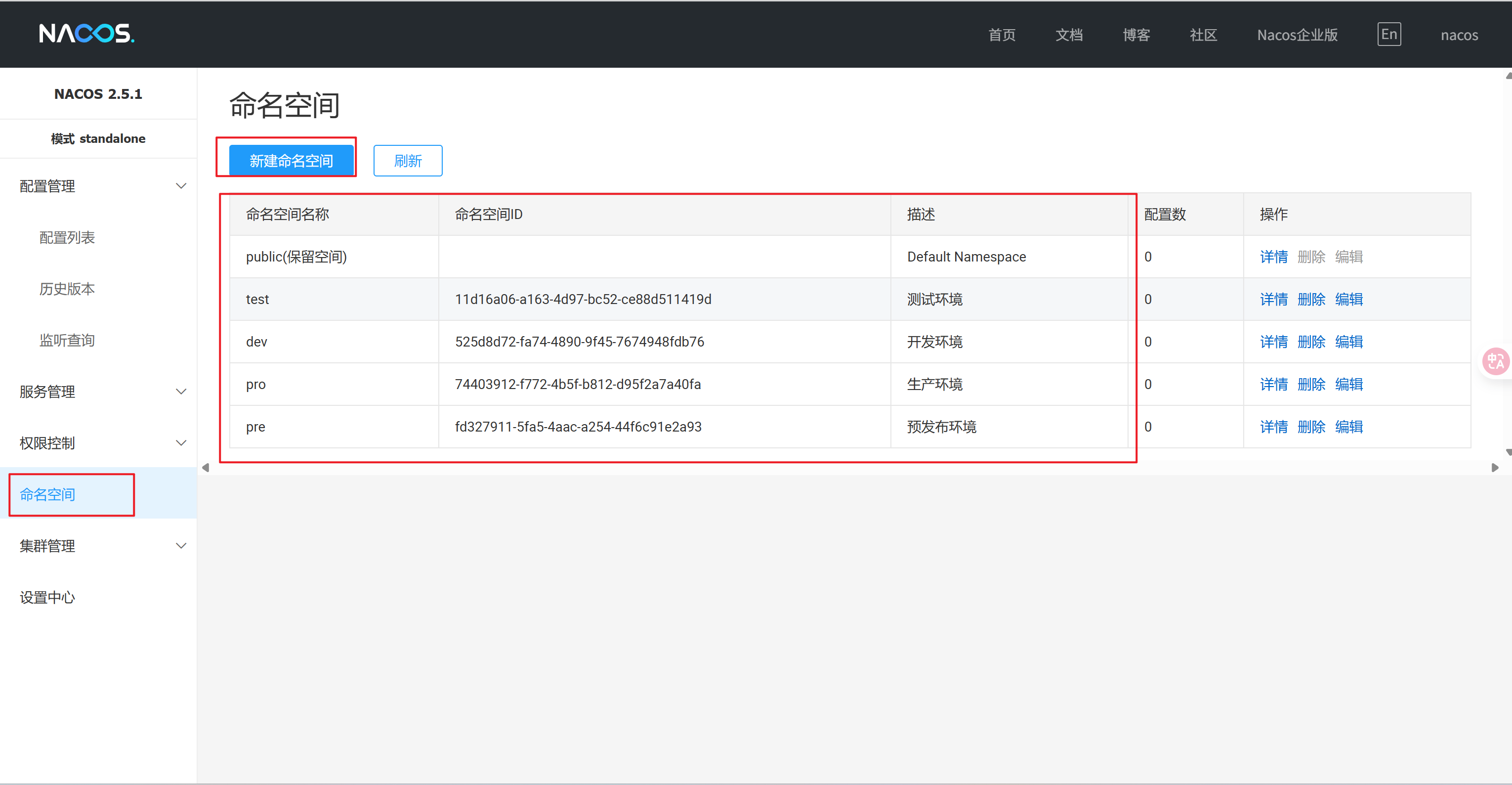
Task: Click the translate floating icon
Action: 1495,360
